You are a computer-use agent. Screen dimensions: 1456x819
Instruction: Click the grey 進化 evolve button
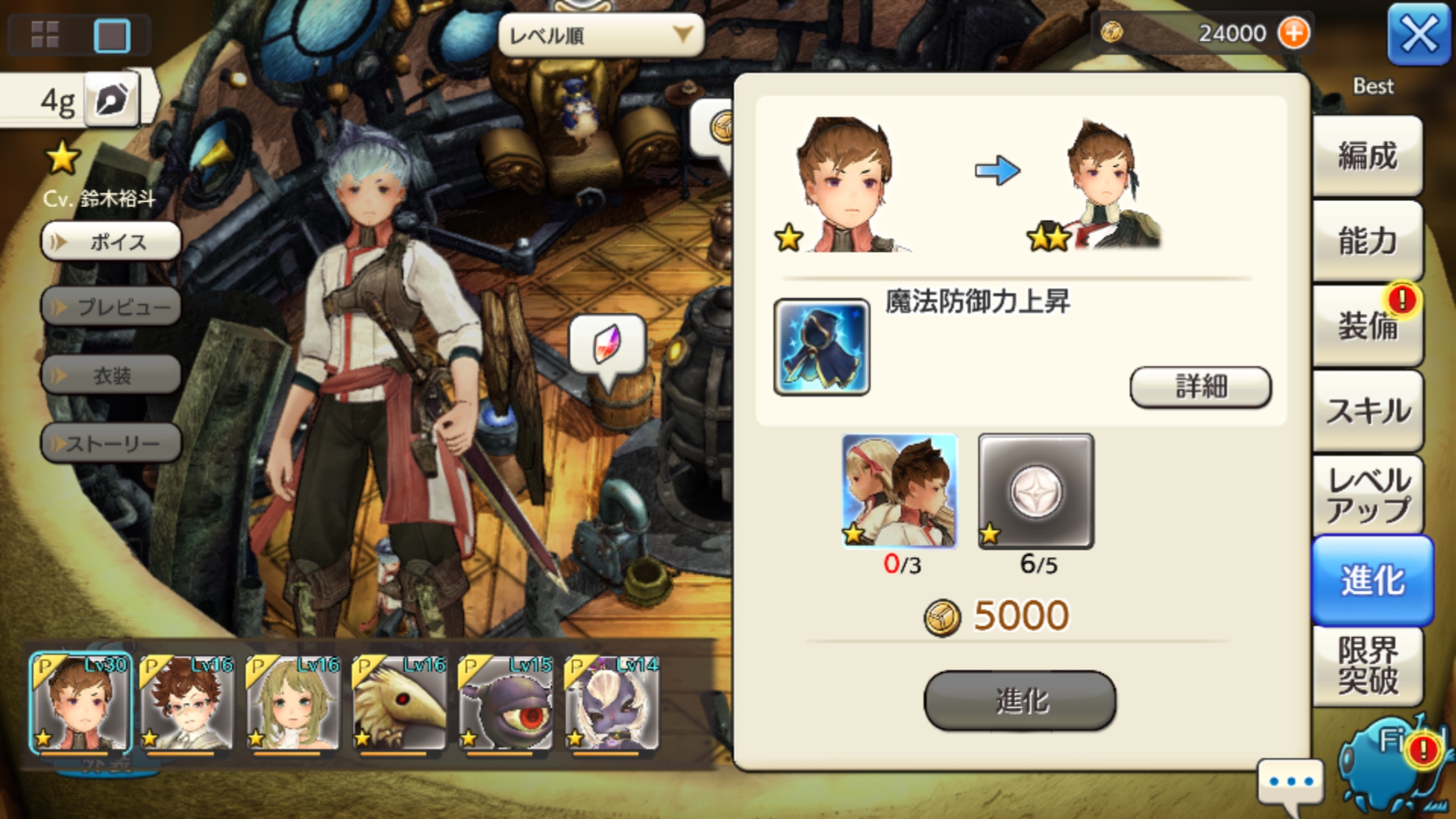point(1020,701)
